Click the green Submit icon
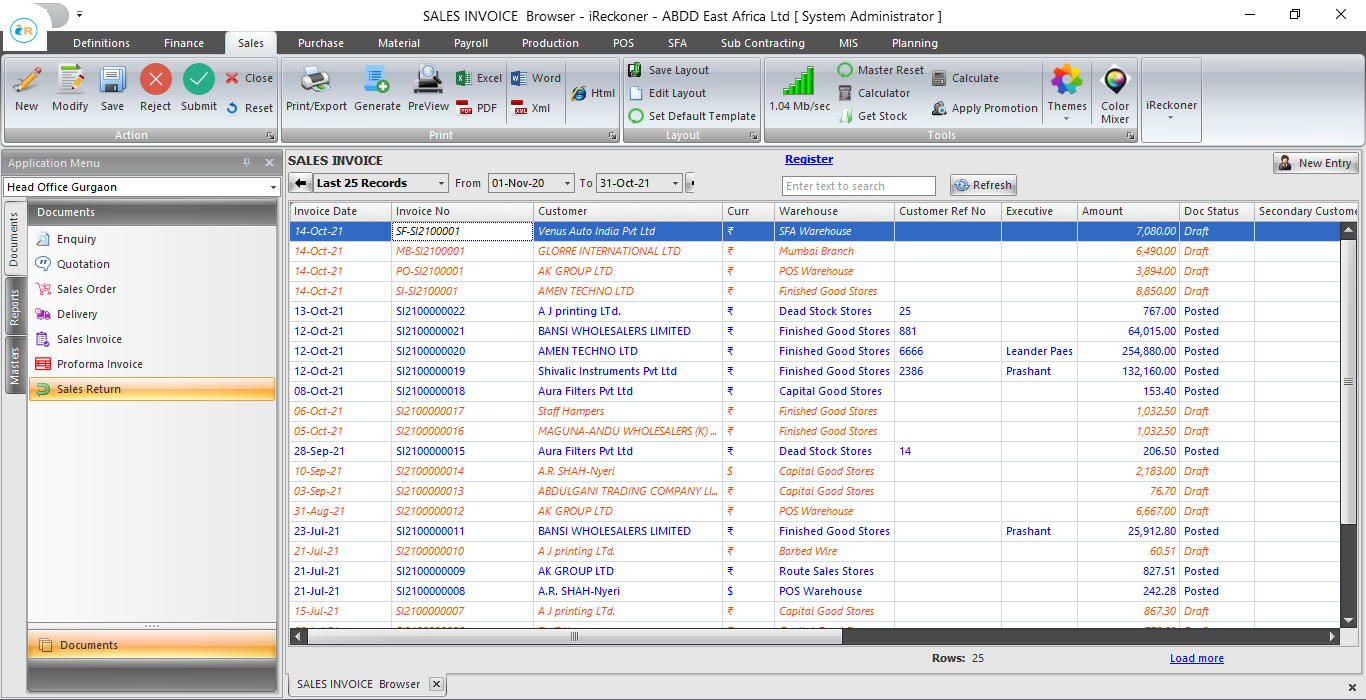The width and height of the screenshot is (1366, 700). pos(198,81)
